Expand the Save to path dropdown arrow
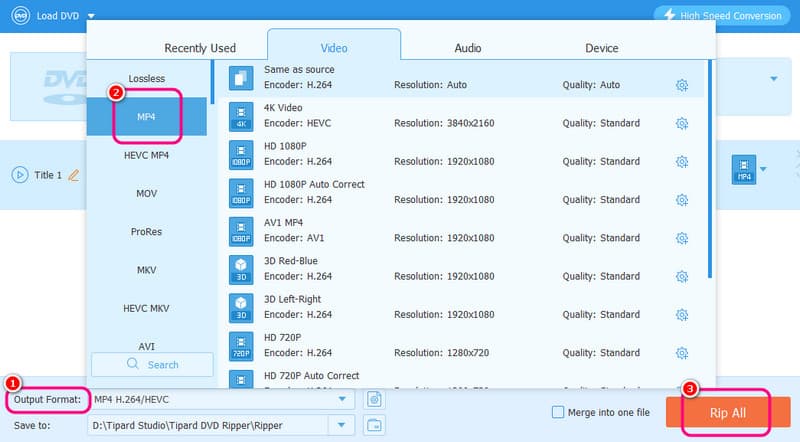Image resolution: width=800 pixels, height=442 pixels. click(x=342, y=425)
